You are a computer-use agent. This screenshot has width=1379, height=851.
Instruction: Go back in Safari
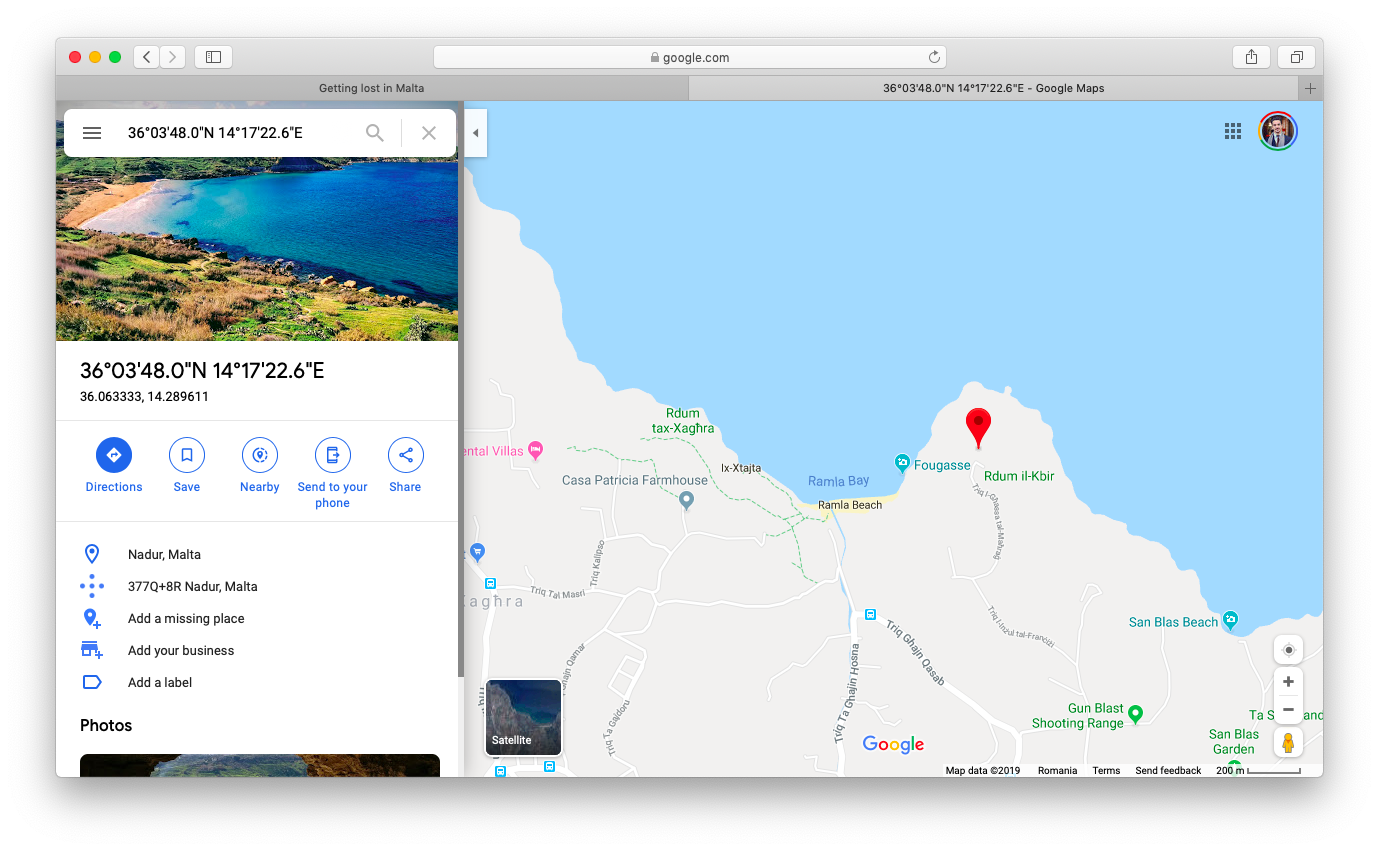click(x=147, y=57)
